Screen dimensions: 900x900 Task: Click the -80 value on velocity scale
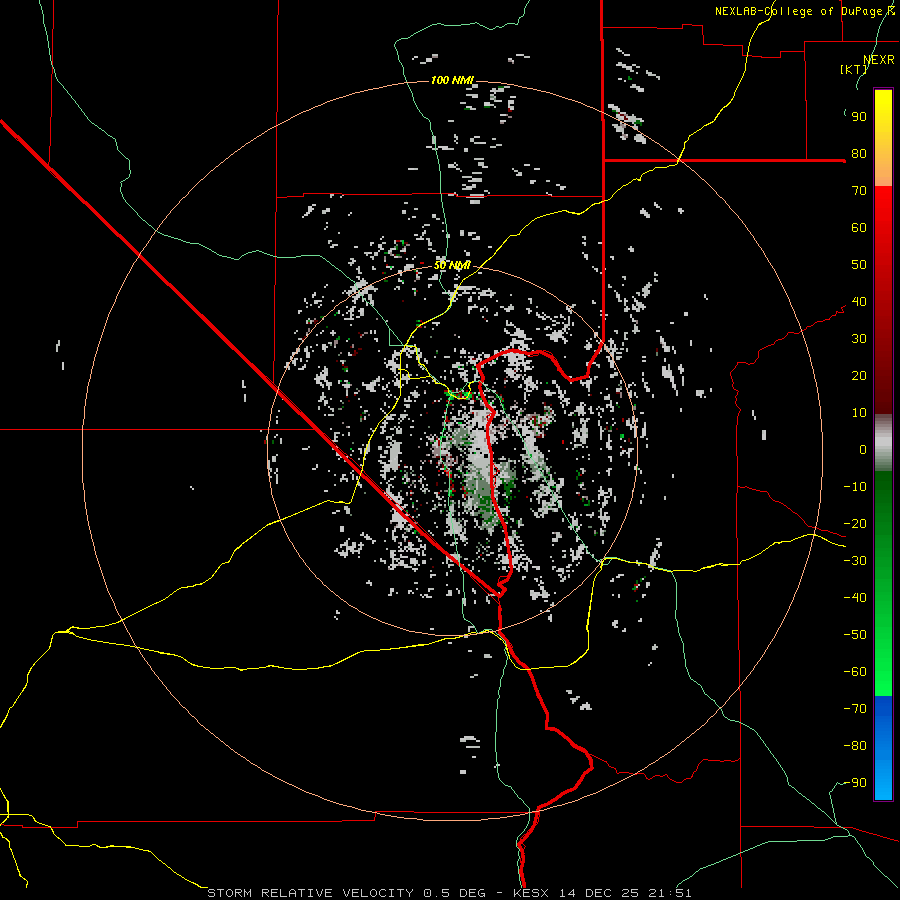pos(855,746)
